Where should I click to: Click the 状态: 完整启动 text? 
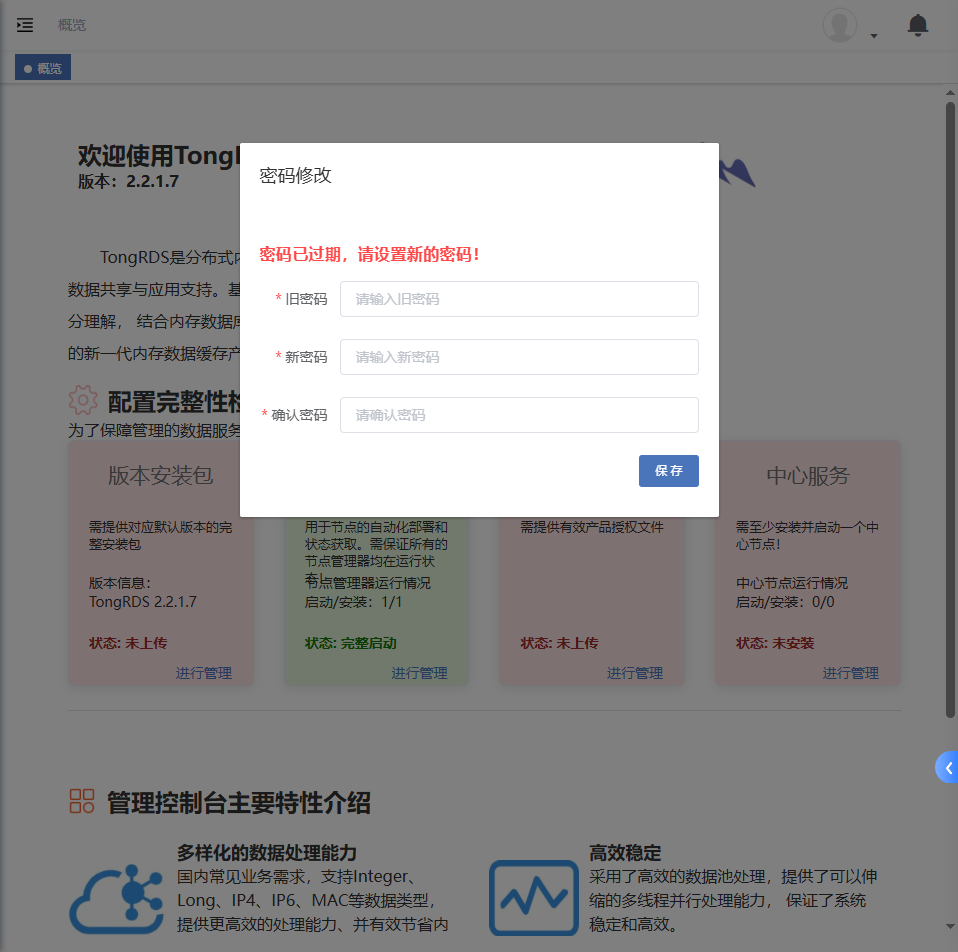coord(351,643)
